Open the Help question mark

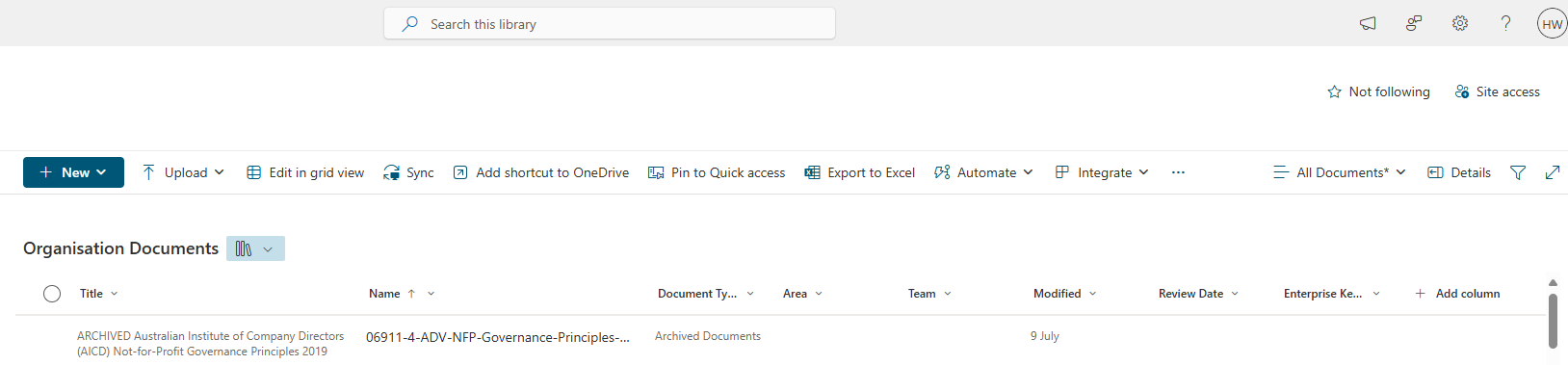tap(1506, 24)
